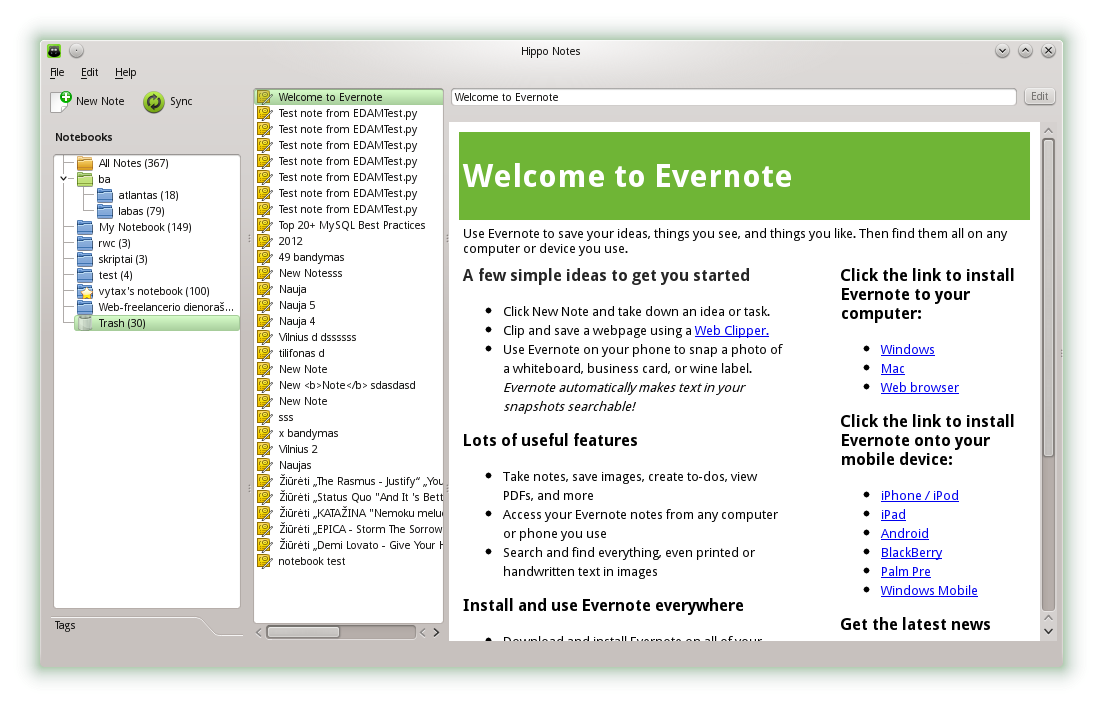Viewport: 1103px width, 707px height.
Task: Open the Web Clipper link
Action: point(732,331)
